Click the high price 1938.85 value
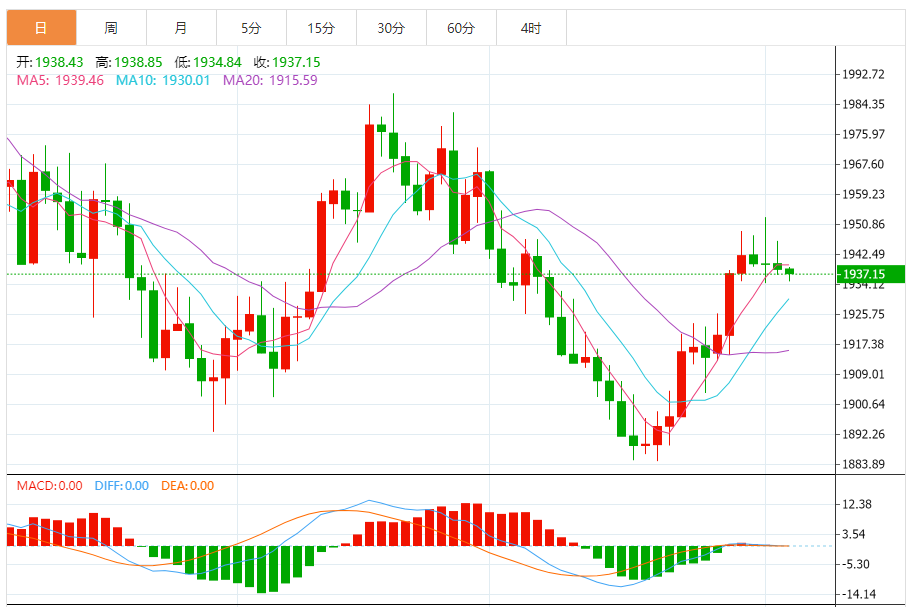Image resolution: width=913 pixels, height=607 pixels. point(138,62)
